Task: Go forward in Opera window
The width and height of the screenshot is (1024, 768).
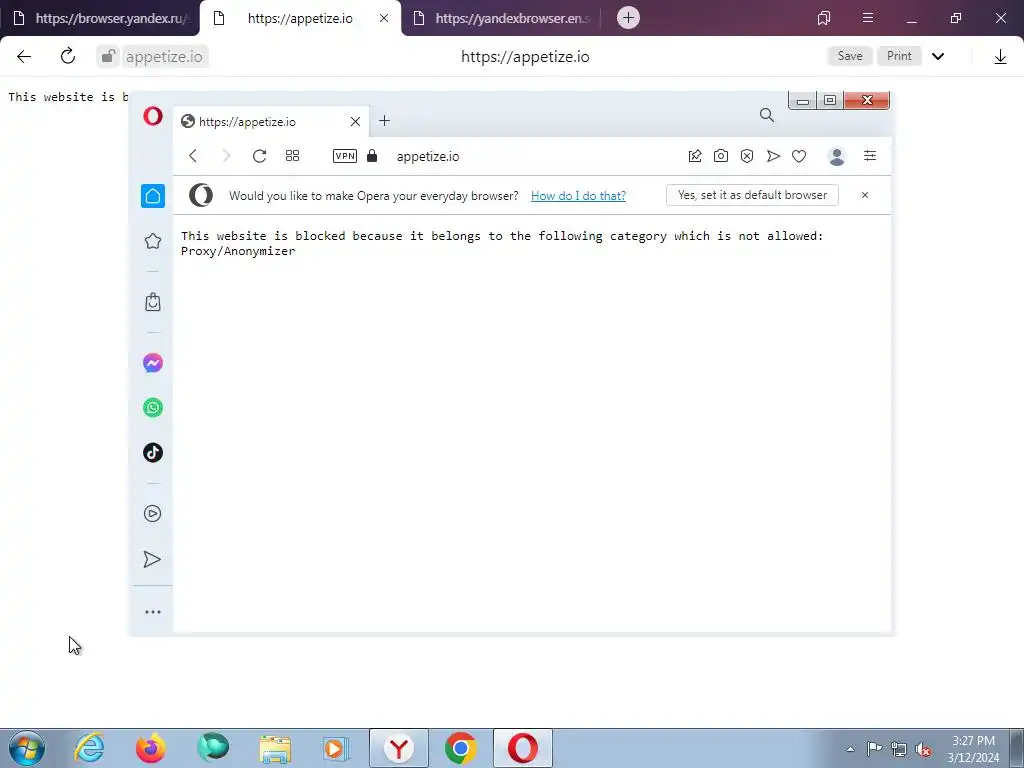Action: (x=226, y=155)
